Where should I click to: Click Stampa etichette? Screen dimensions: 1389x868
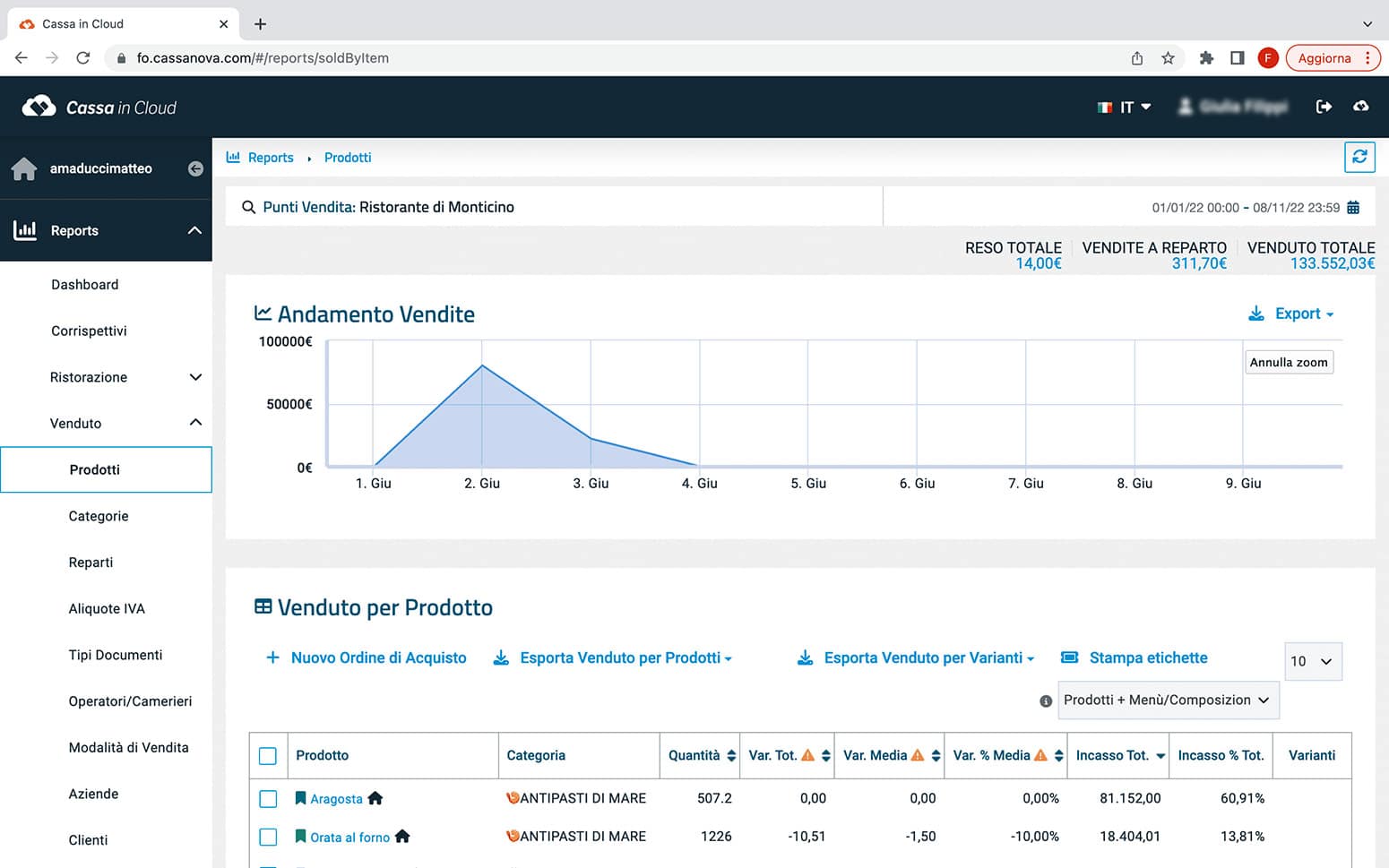click(x=1134, y=658)
